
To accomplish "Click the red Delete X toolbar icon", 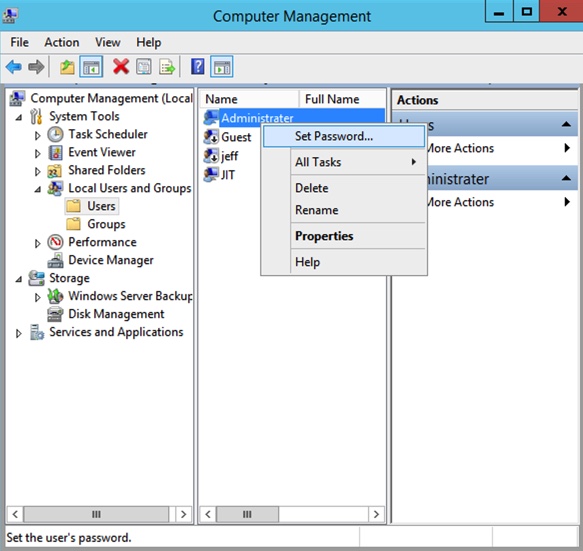I will pyautogui.click(x=121, y=67).
